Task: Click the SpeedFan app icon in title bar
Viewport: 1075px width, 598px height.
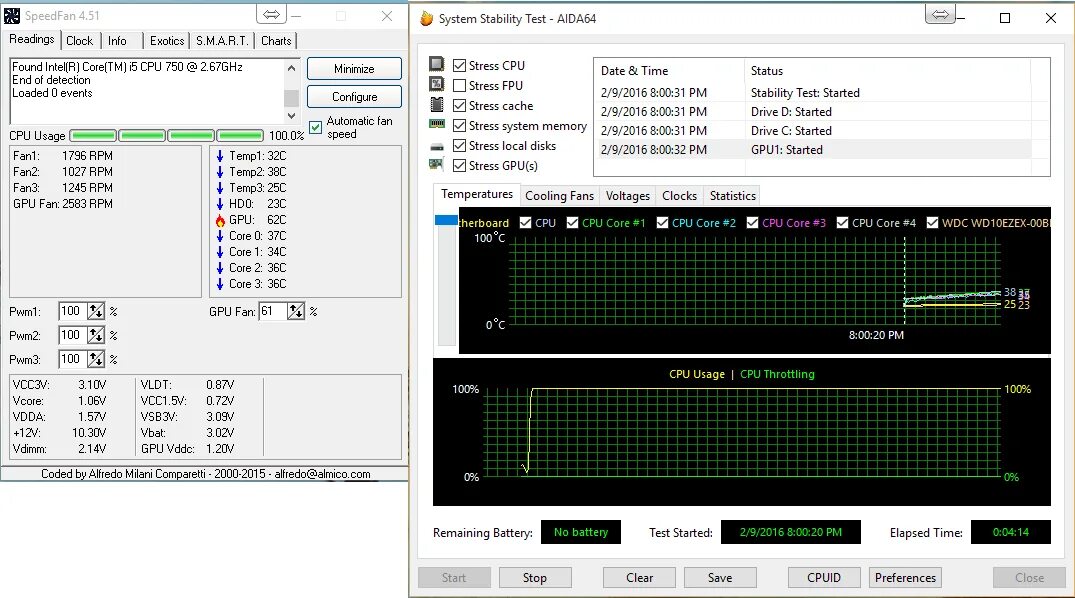Action: [x=12, y=15]
